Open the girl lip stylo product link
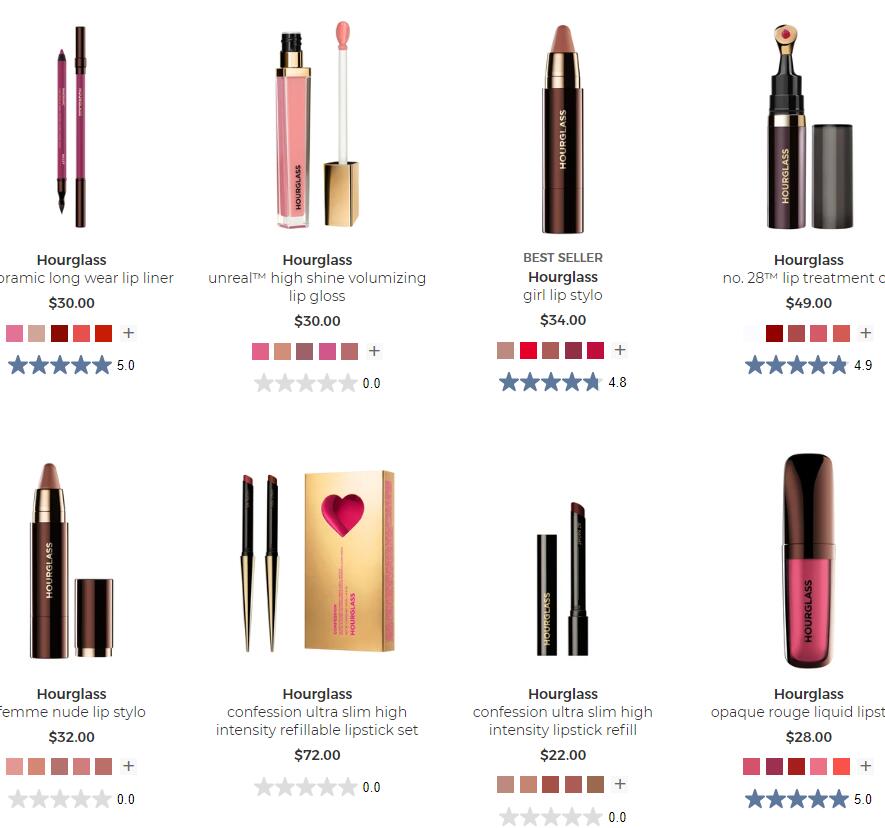The width and height of the screenshot is (885, 828). pos(563,295)
